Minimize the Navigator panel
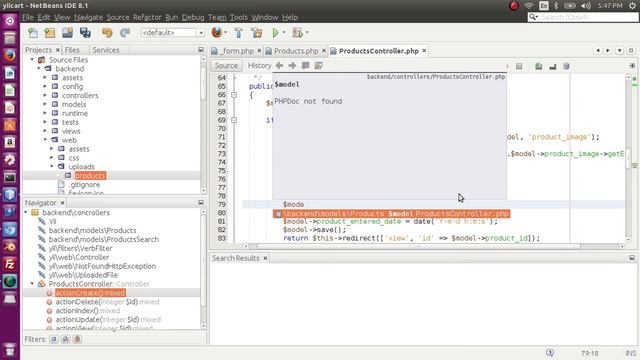640x360 pixels. [201, 202]
